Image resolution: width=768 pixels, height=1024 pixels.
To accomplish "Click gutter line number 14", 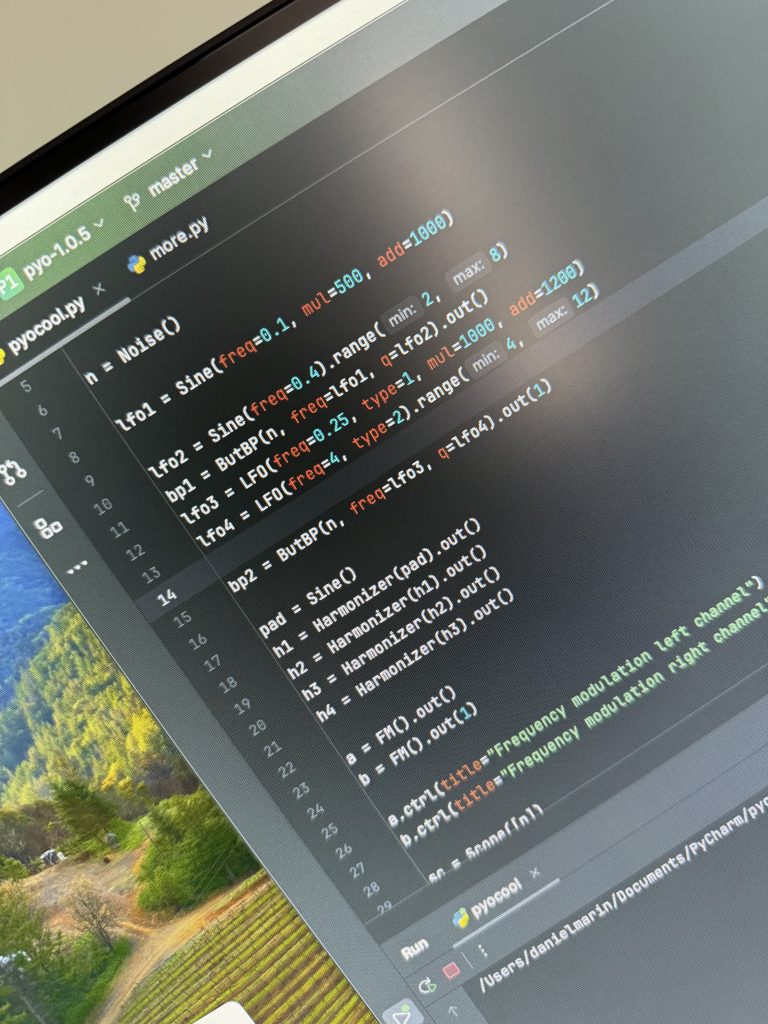I will pos(167,596).
